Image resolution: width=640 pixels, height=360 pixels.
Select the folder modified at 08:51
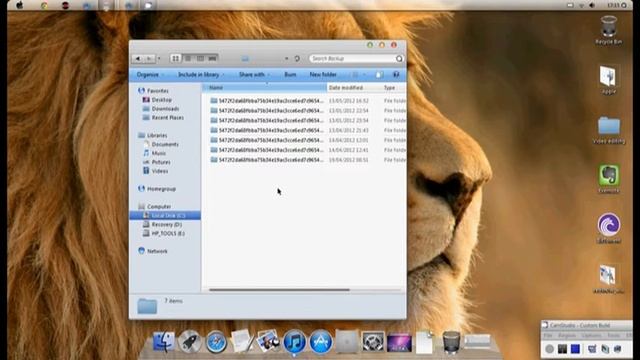[x=308, y=160]
